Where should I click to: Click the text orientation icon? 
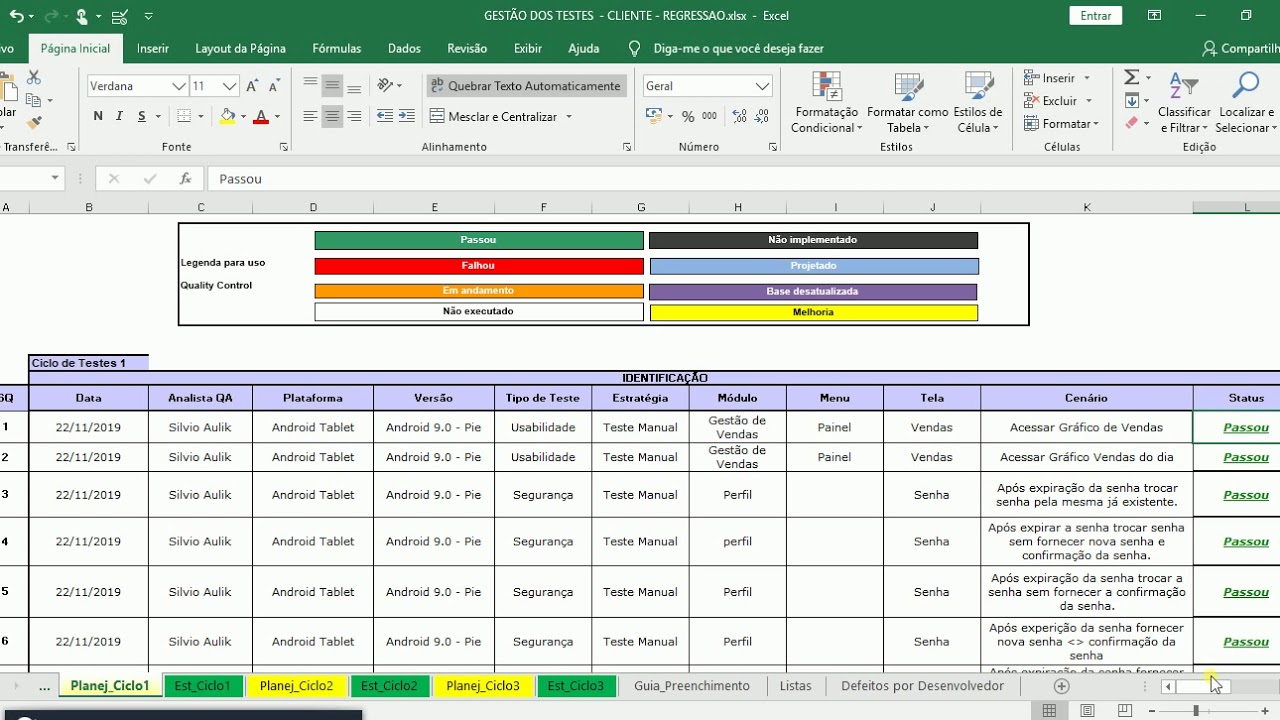pyautogui.click(x=385, y=86)
